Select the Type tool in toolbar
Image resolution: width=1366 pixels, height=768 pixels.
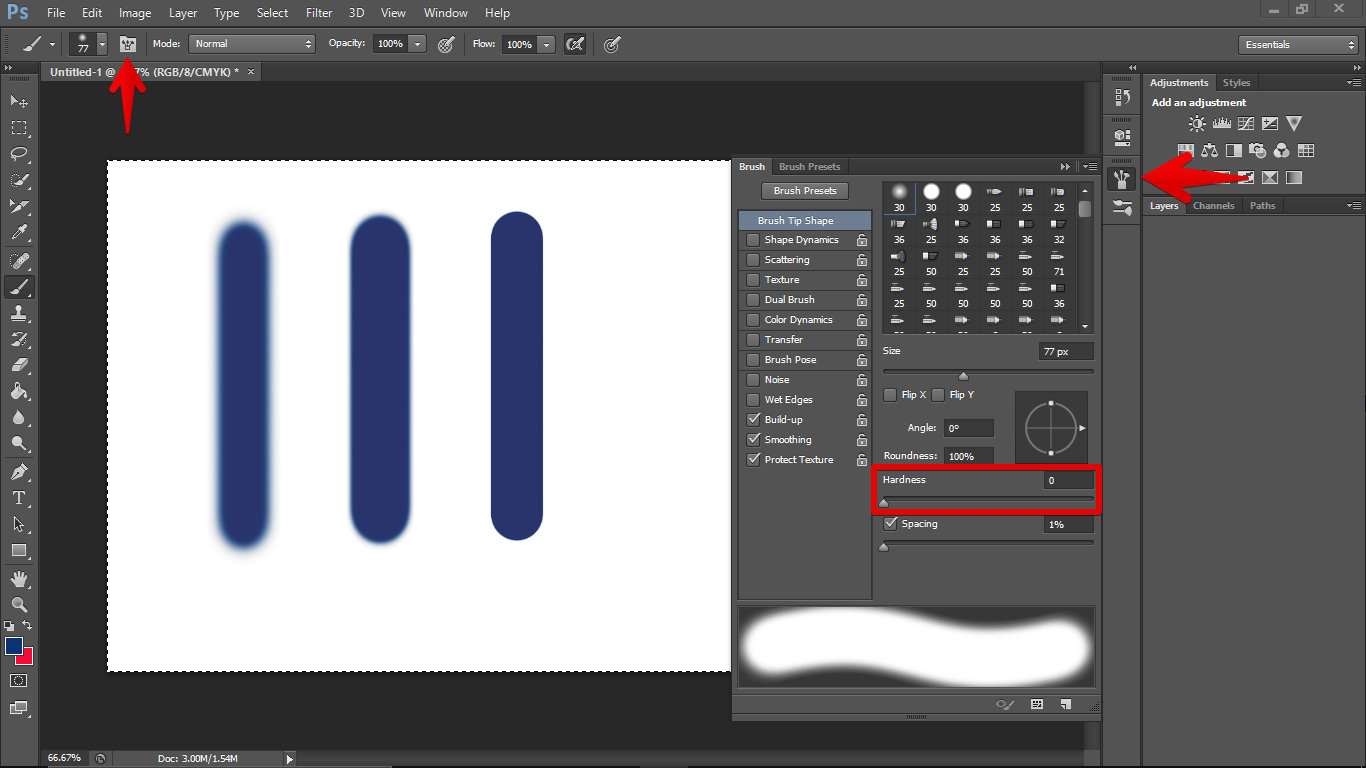(x=19, y=498)
